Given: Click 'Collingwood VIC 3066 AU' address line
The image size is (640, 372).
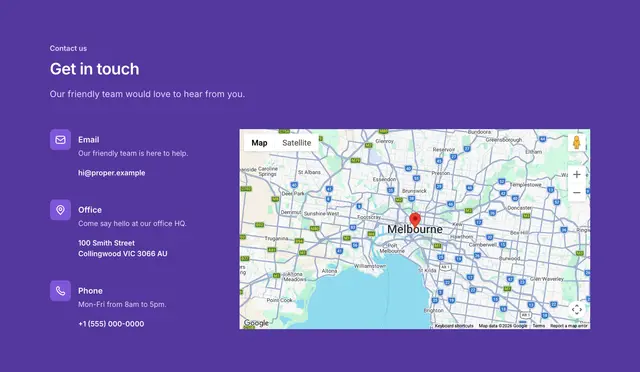Looking at the screenshot, I should click(123, 254).
